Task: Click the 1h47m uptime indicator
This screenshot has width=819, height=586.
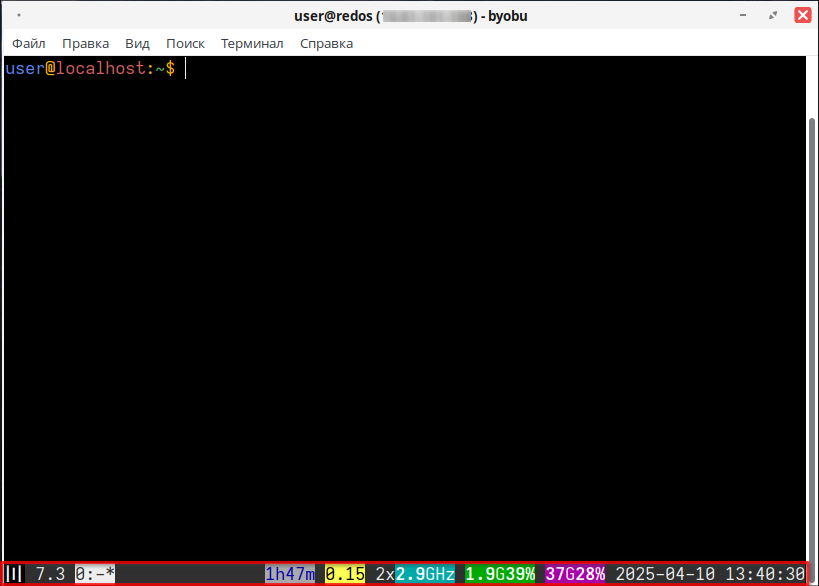Action: pos(290,574)
